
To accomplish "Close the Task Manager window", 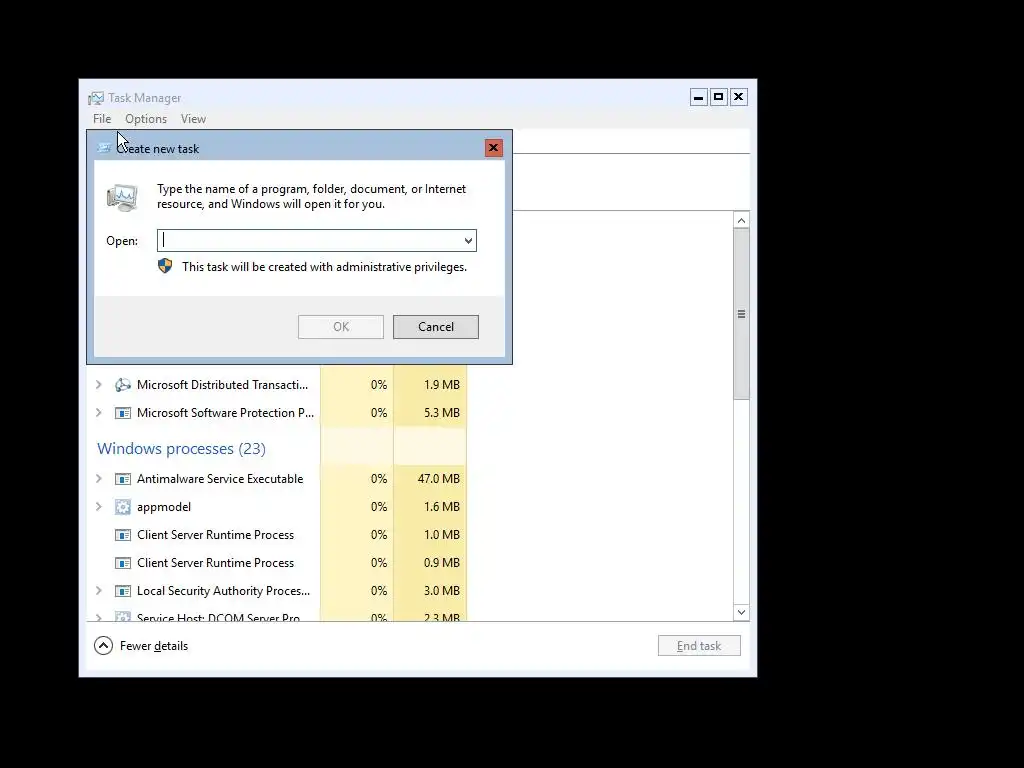I will (739, 97).
